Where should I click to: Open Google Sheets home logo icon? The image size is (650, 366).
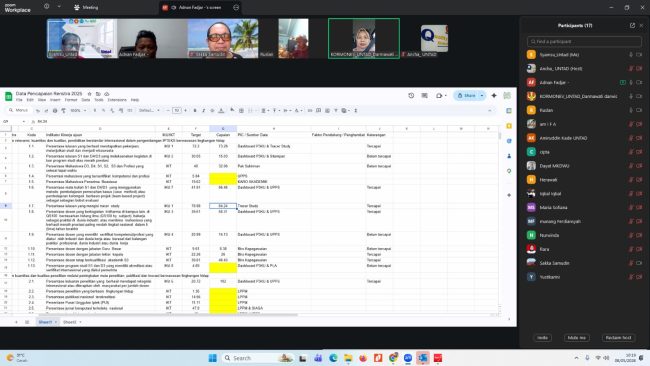tap(8, 97)
